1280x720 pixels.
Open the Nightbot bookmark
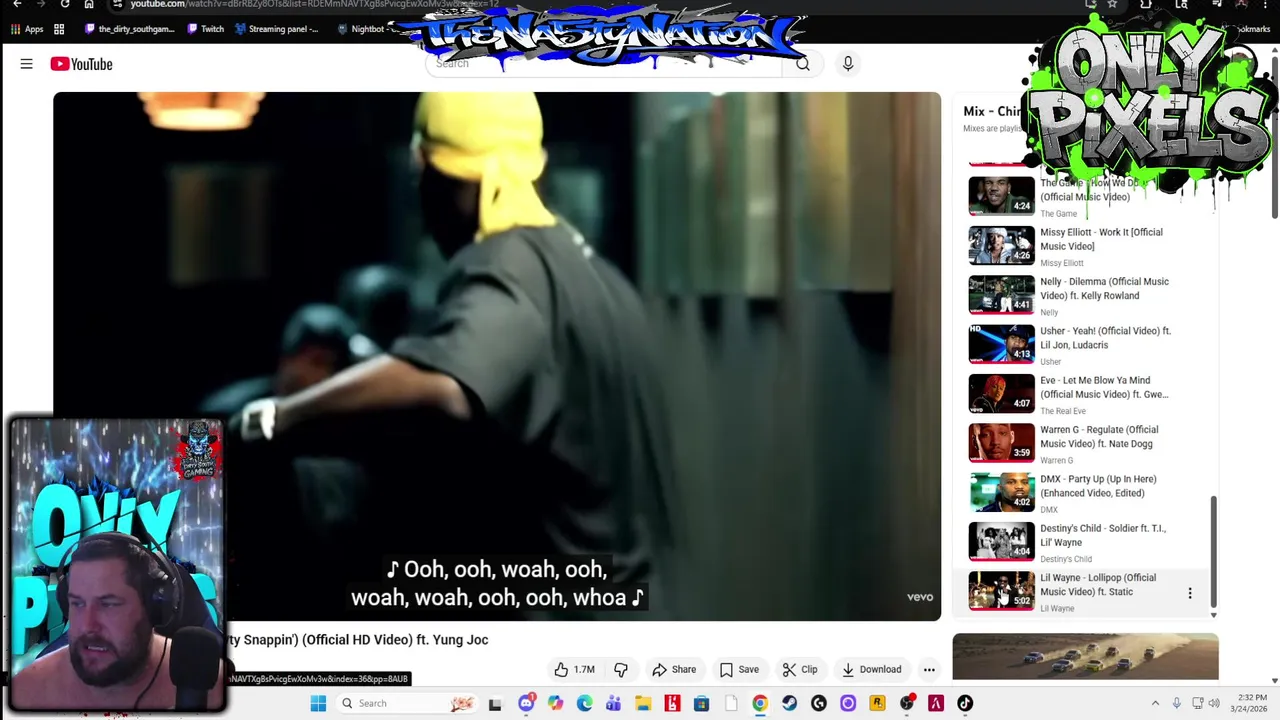[362, 29]
